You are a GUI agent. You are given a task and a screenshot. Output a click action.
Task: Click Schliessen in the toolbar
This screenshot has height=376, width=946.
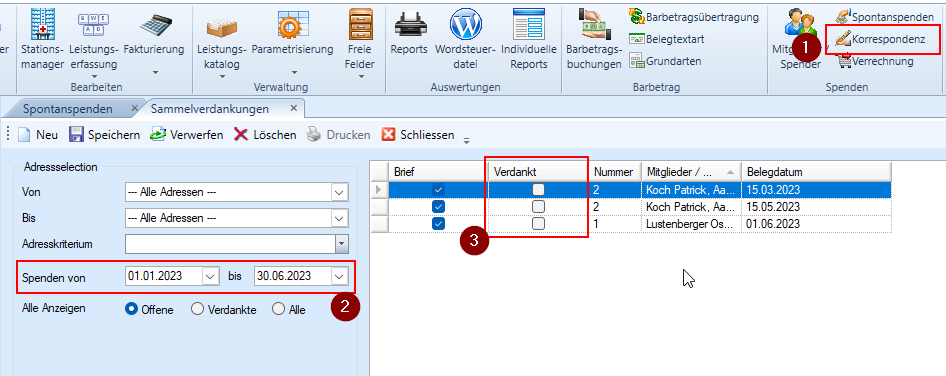(418, 135)
